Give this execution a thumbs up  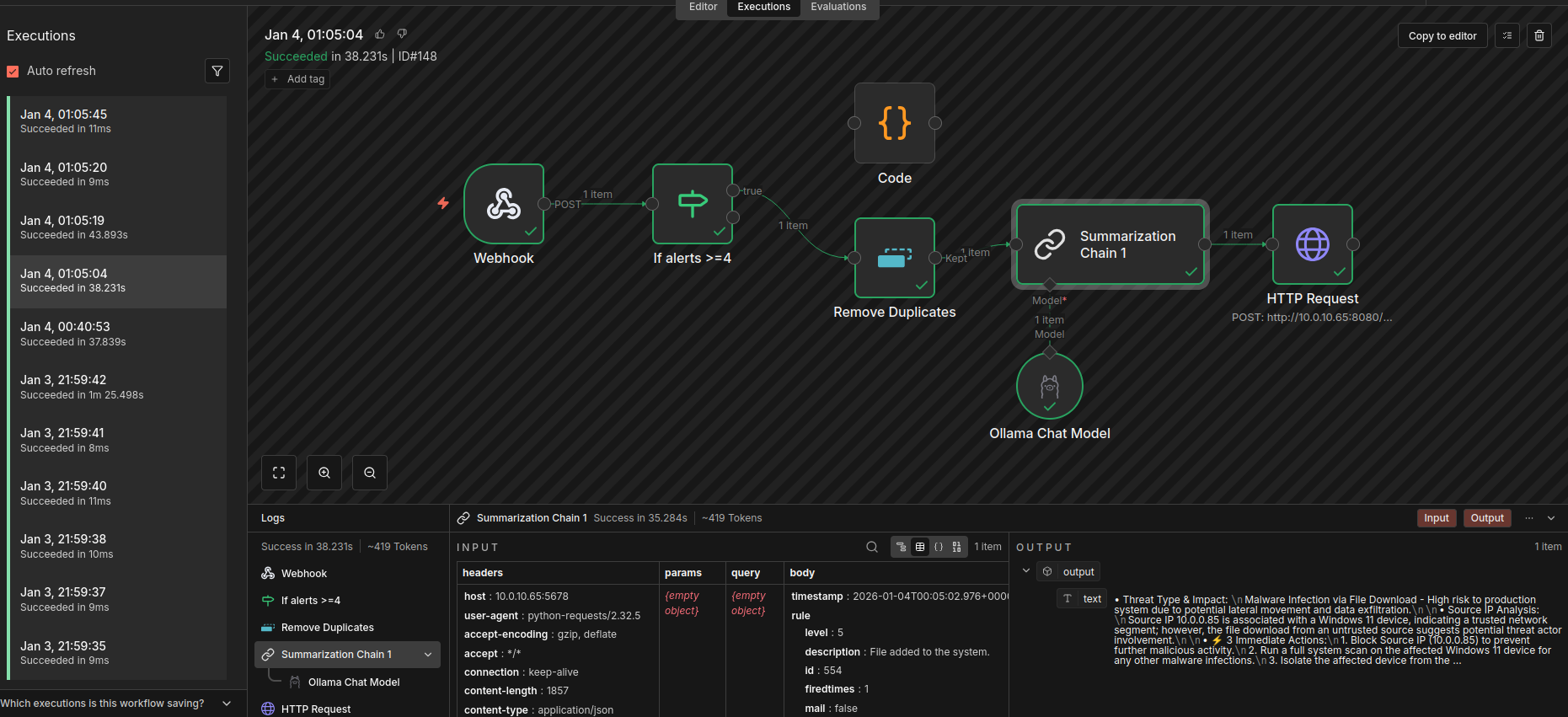tap(380, 35)
